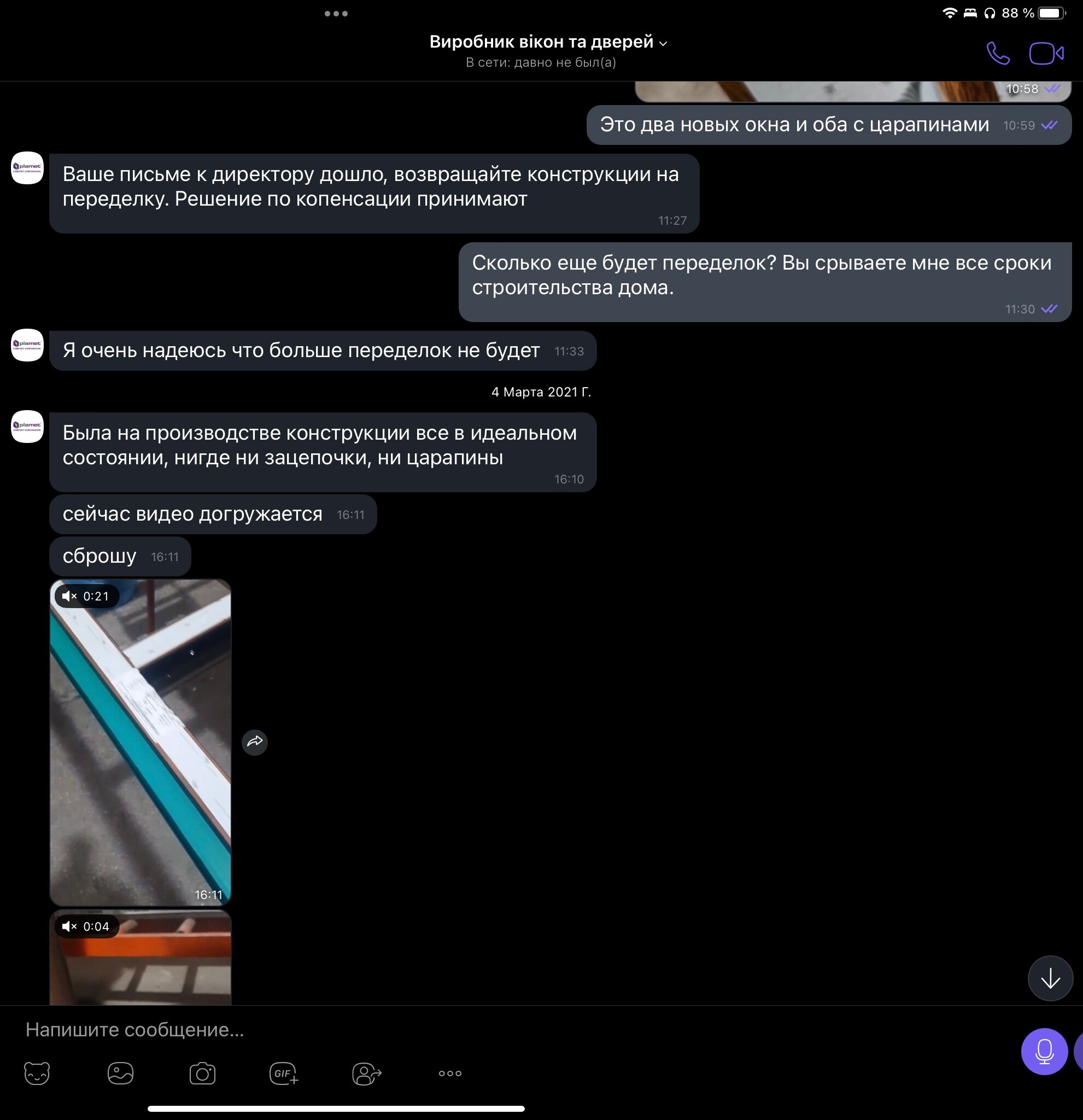Viewport: 1083px width, 1120px height.
Task: Open the photo gallery attachment icon
Action: coord(120,1073)
